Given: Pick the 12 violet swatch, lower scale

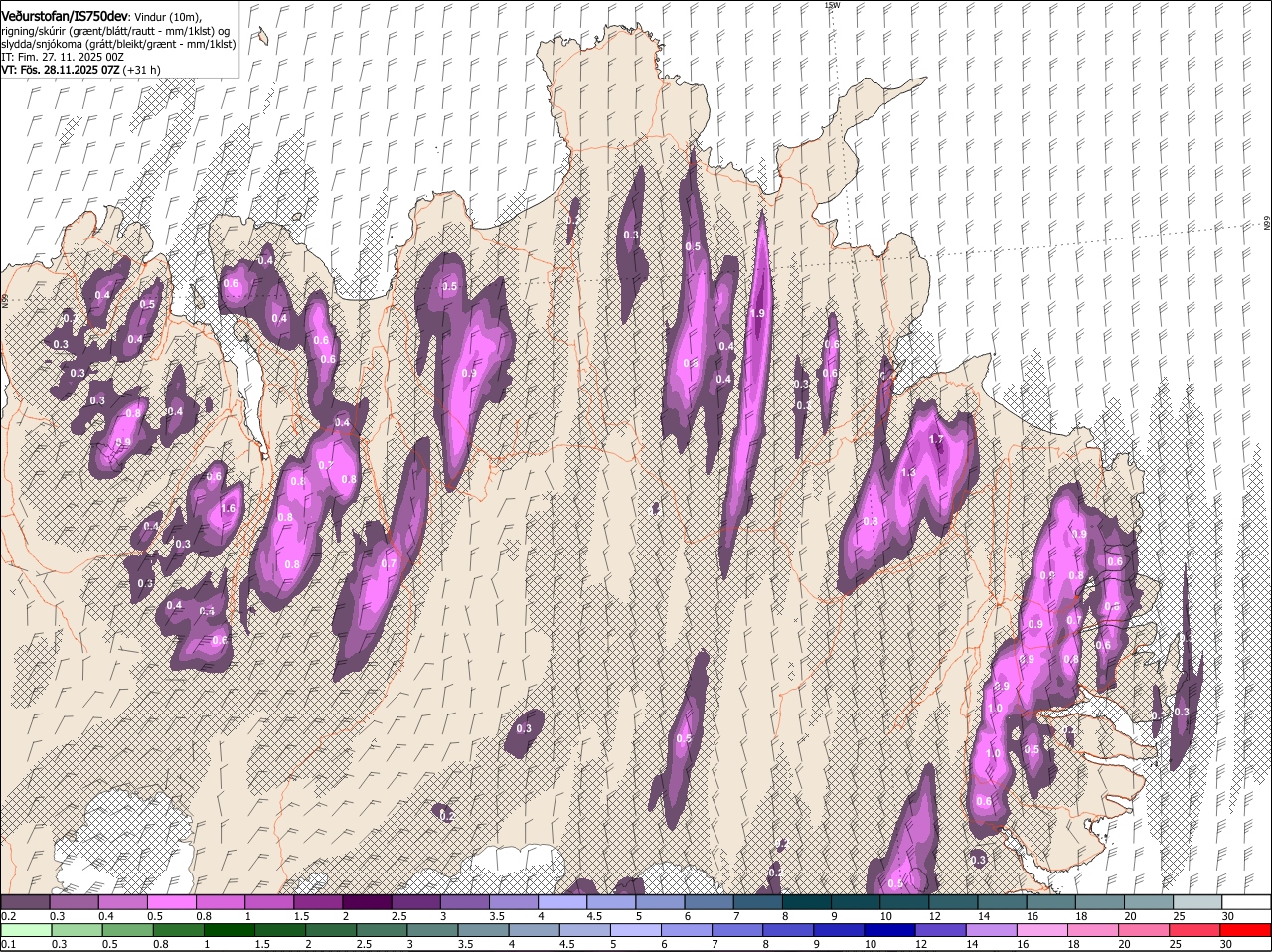Looking at the screenshot, I should [941, 930].
